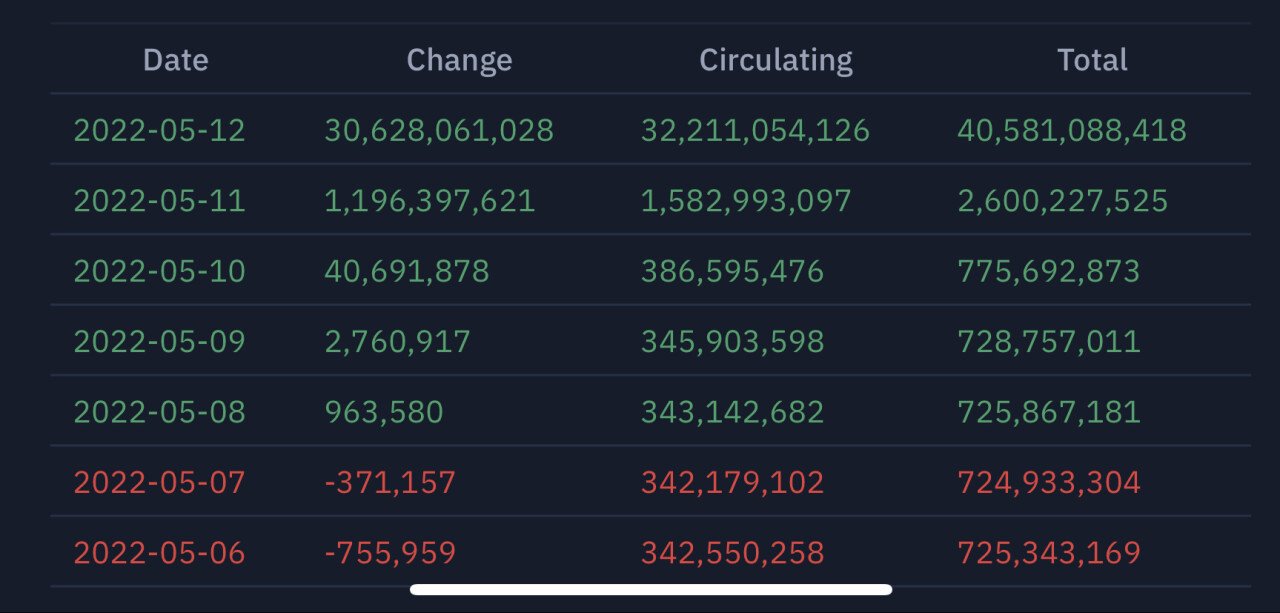Tap the 2022-05-08 date entry
Viewport: 1280px width, 613px height.
[x=160, y=412]
